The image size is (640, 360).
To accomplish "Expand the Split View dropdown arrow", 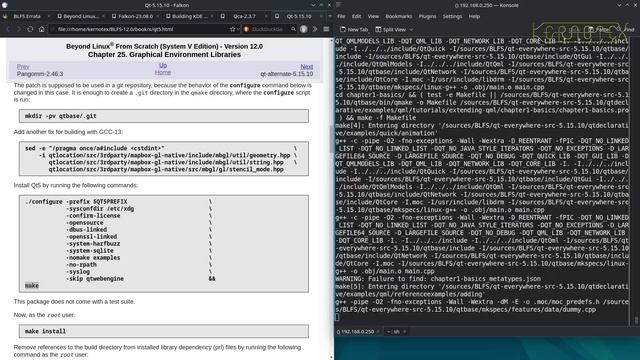I will point(411,29).
